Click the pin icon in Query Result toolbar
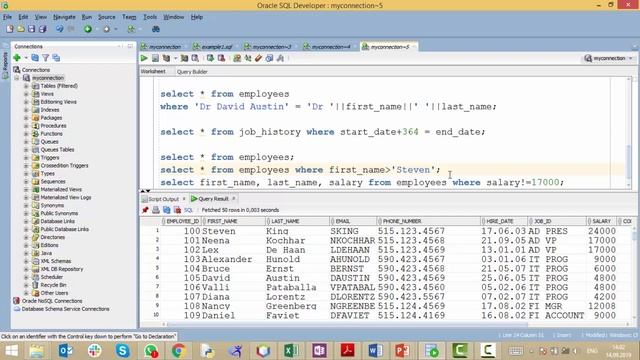Image resolution: width=640 pixels, height=360 pixels. click(145, 210)
